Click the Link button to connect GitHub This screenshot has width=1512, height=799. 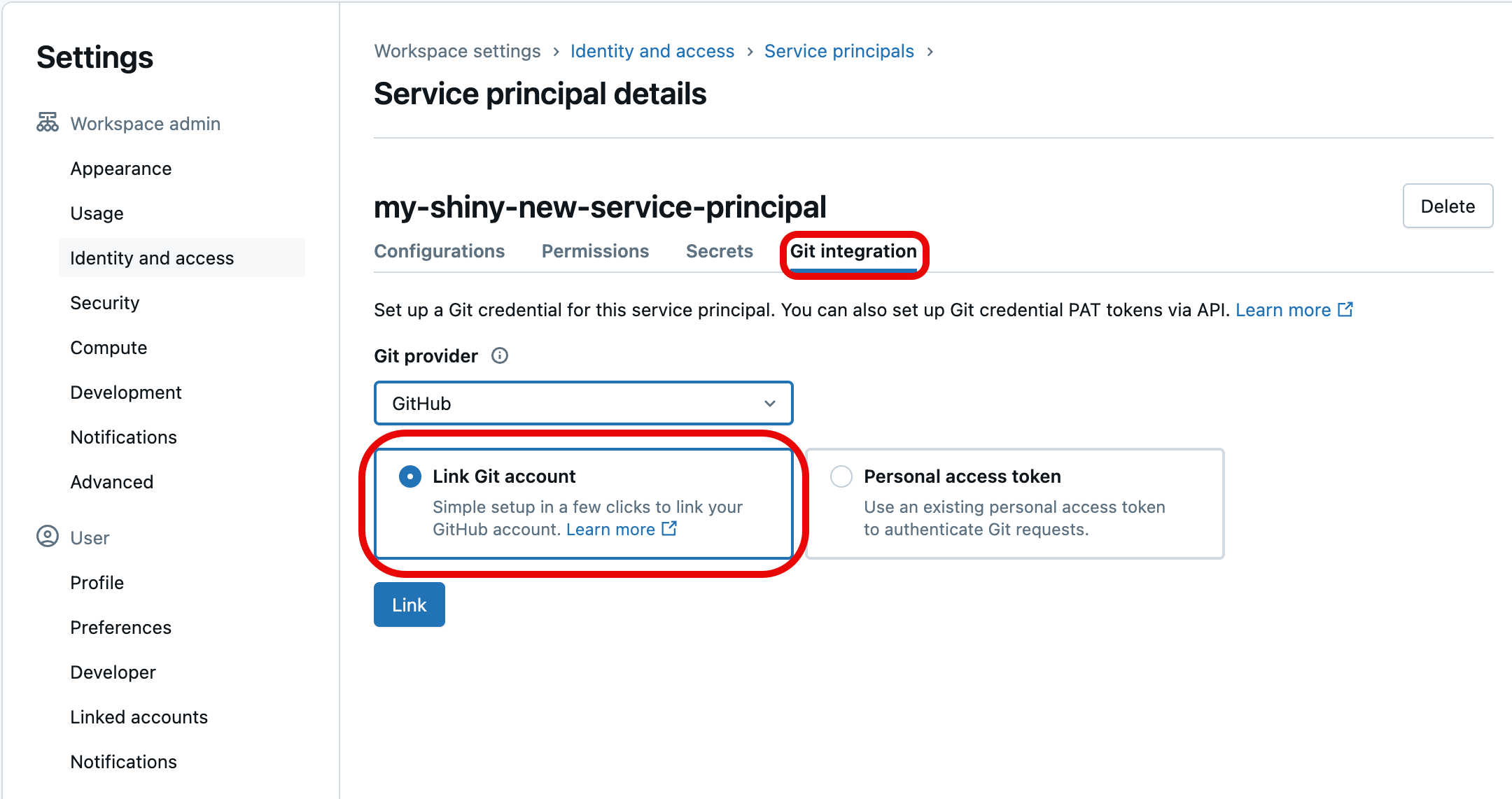(x=410, y=604)
